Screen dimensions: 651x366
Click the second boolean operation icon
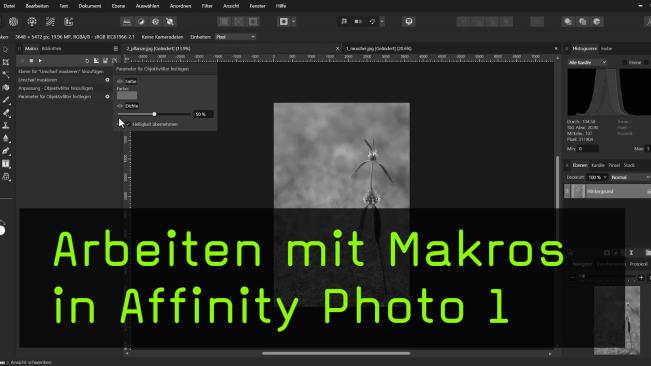(x=582, y=22)
